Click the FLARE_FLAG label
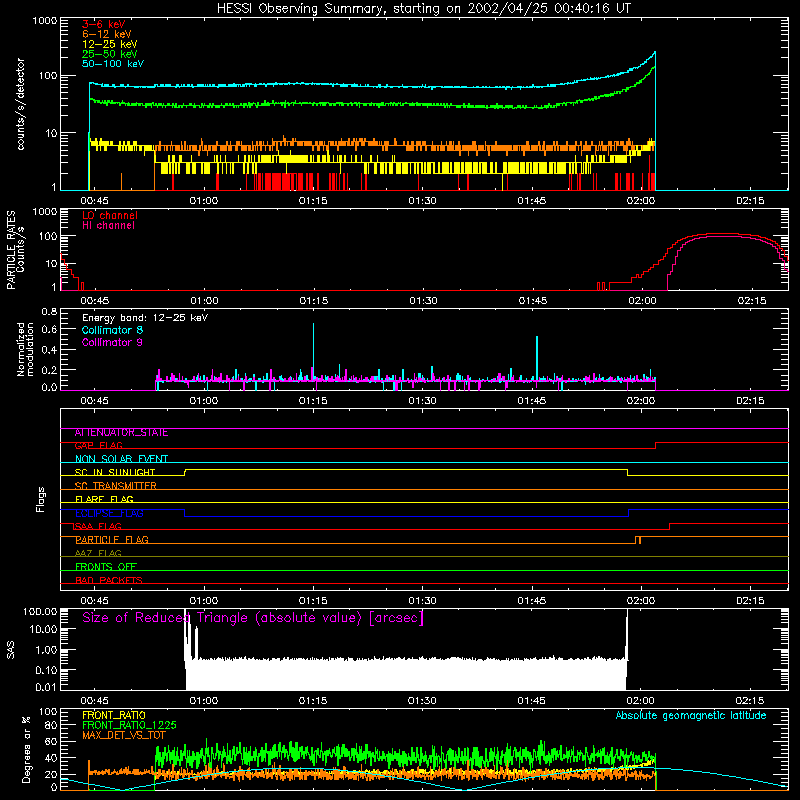The height and width of the screenshot is (800, 800). 104,499
